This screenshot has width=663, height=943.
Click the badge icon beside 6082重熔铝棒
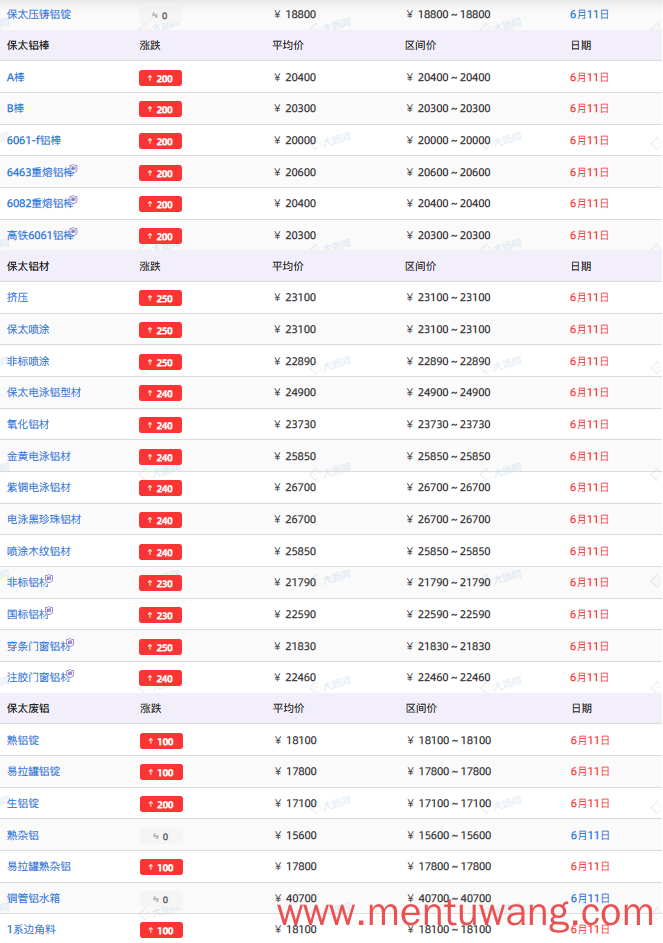[x=73, y=200]
